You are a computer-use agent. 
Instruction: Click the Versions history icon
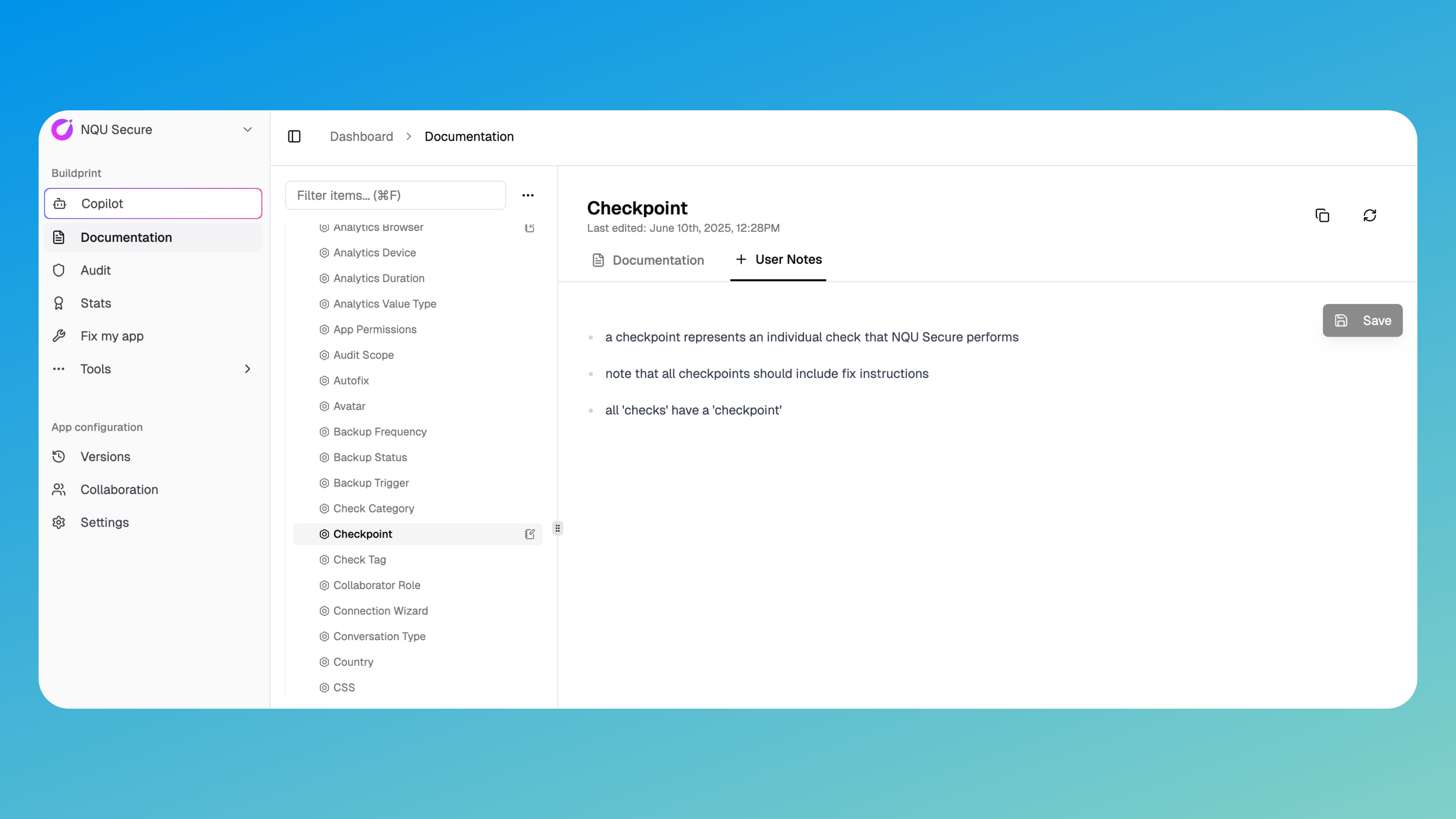pos(59,457)
